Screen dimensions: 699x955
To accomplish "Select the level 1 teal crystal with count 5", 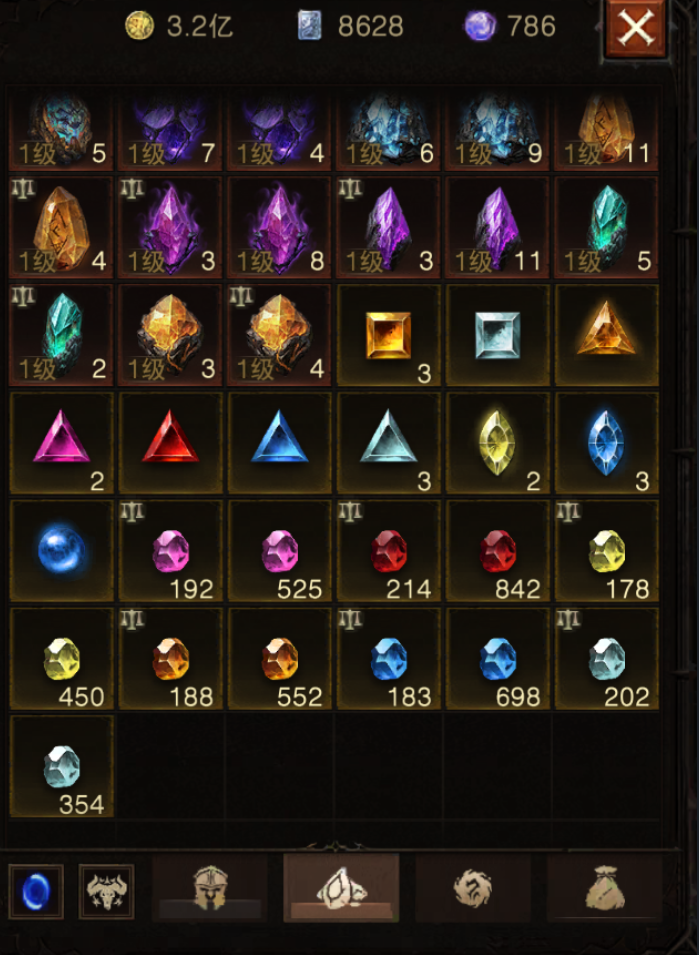I will pyautogui.click(x=607, y=227).
